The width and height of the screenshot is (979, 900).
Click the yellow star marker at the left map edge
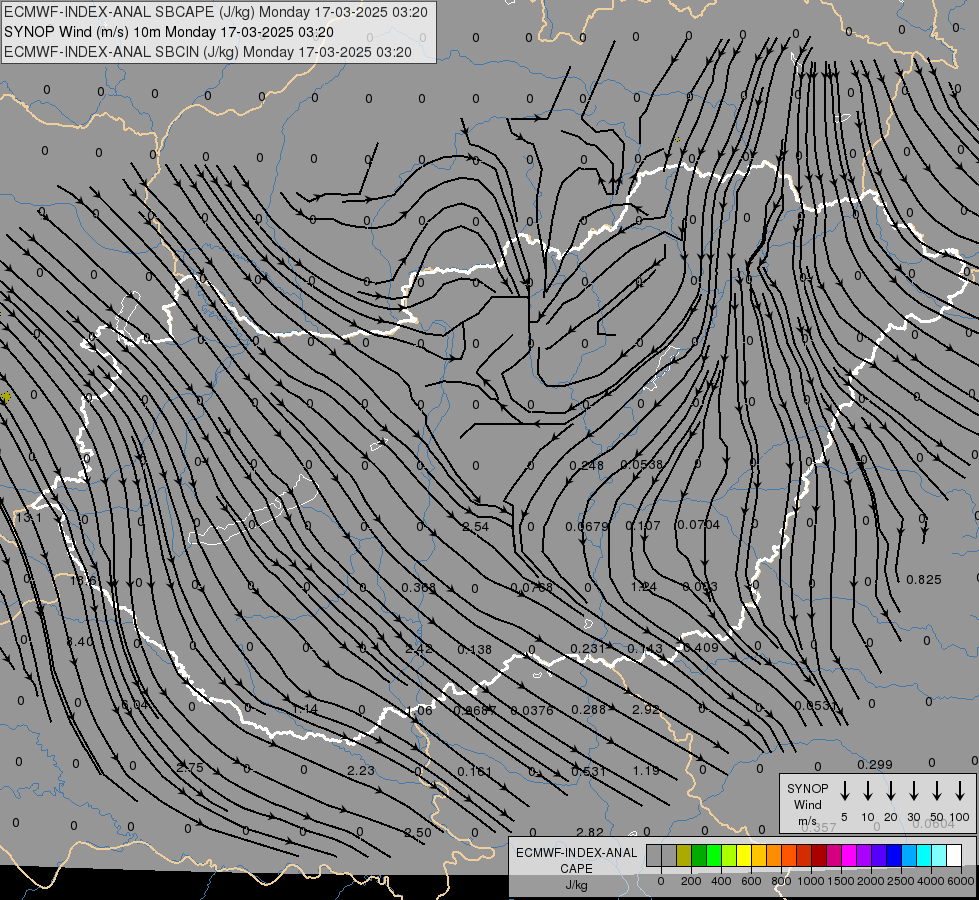point(6,397)
